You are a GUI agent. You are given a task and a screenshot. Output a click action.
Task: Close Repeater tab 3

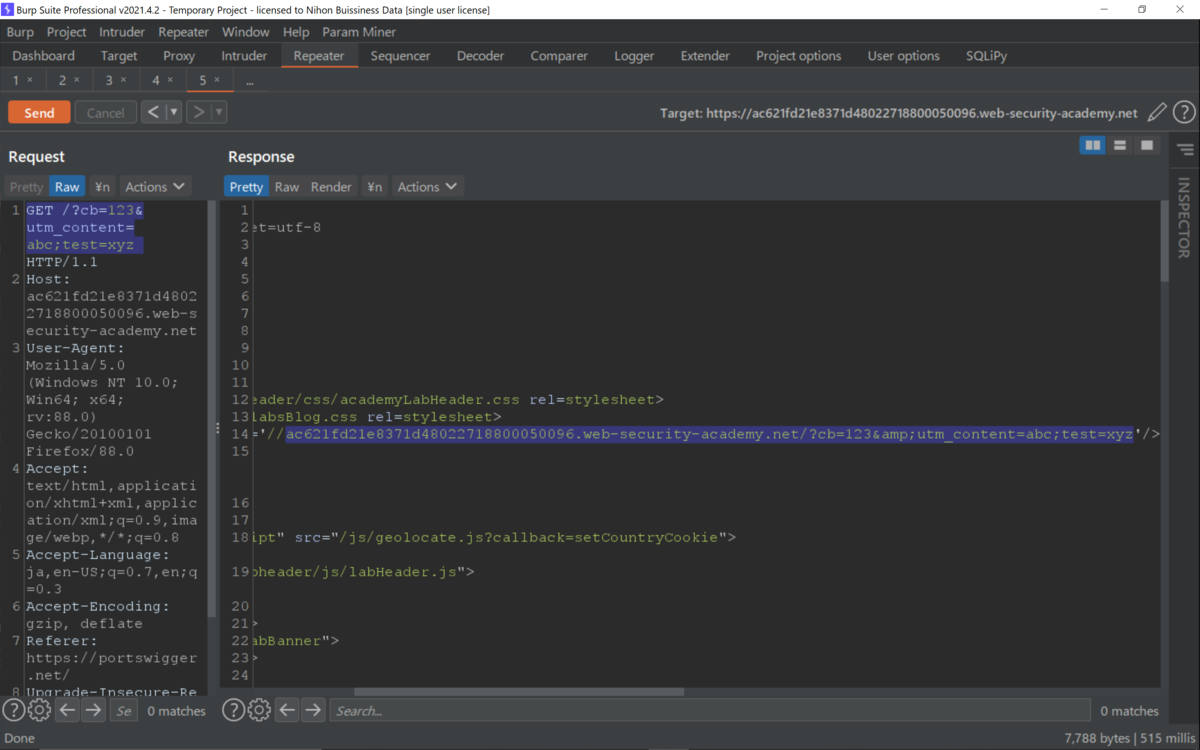click(123, 80)
